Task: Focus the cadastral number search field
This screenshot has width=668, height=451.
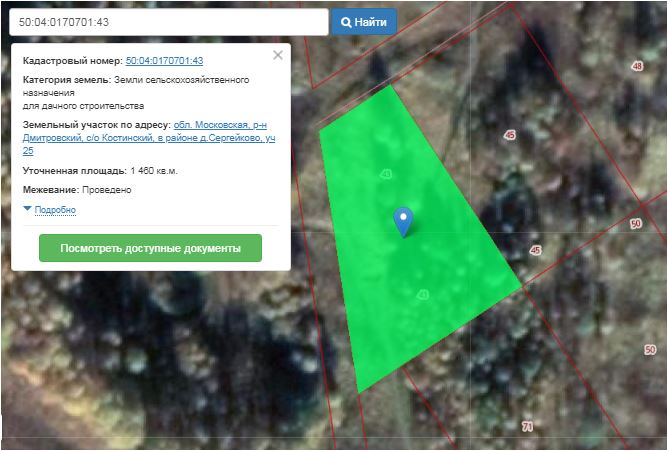Action: 165,22
